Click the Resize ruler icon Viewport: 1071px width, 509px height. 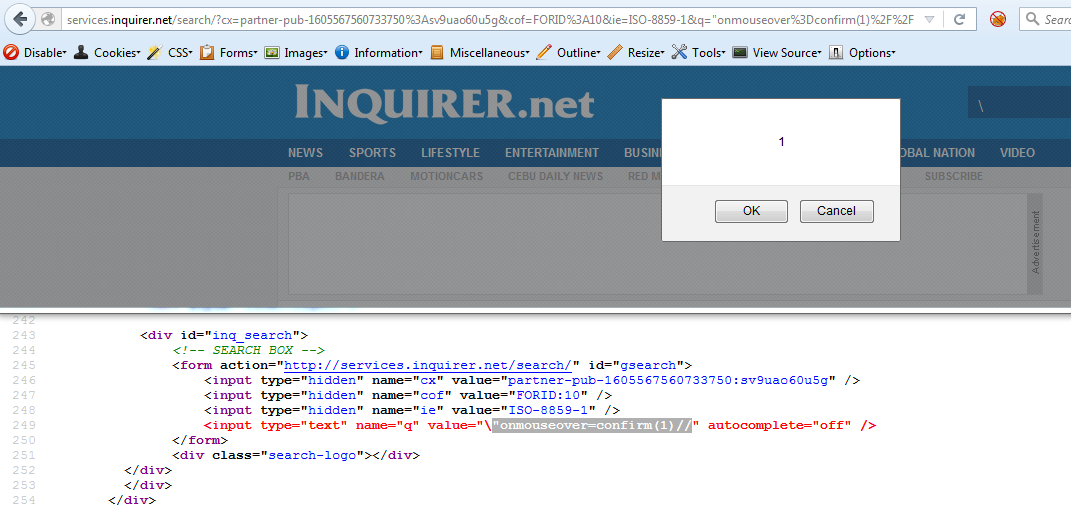tap(615, 53)
